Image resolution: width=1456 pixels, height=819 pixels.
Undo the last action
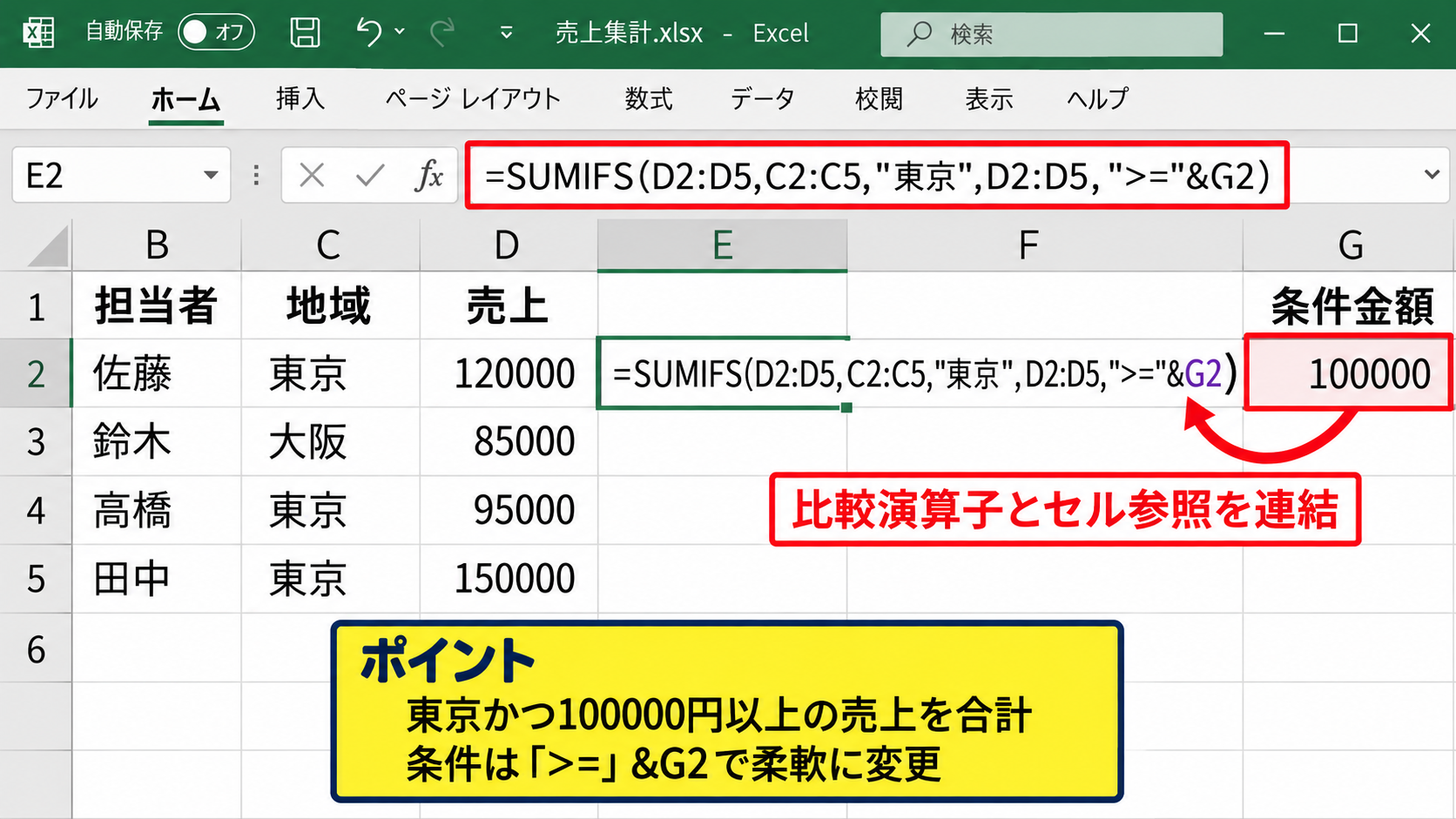point(368,33)
